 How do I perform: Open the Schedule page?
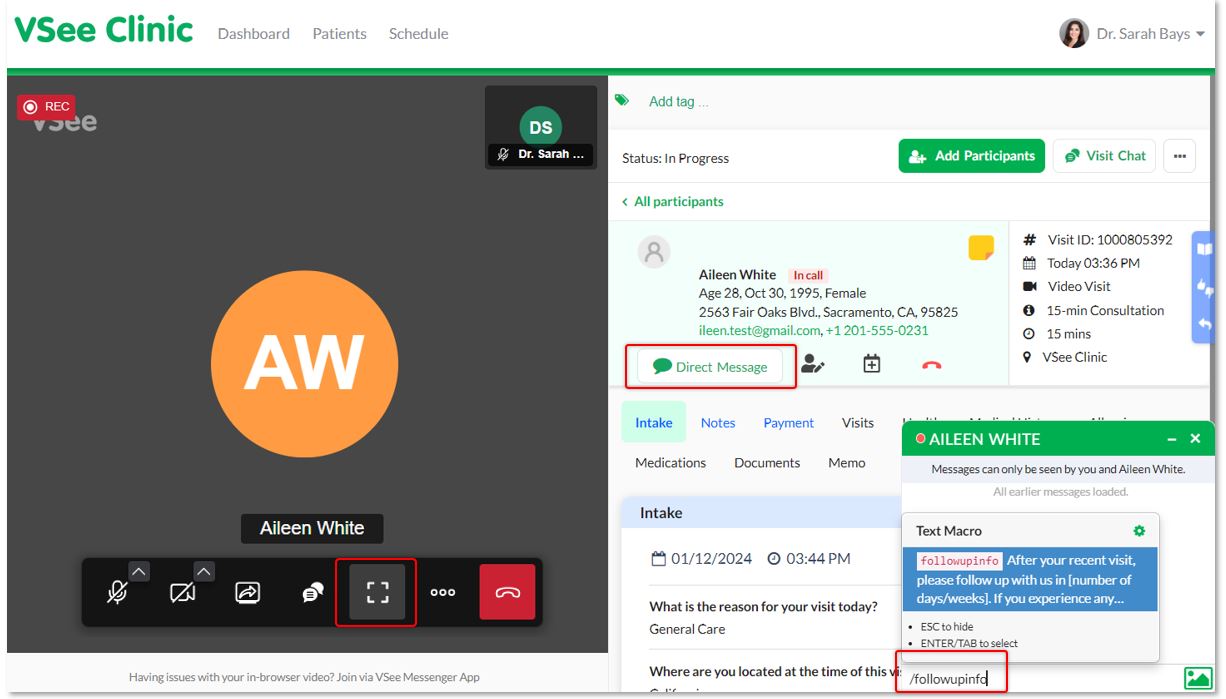(418, 33)
